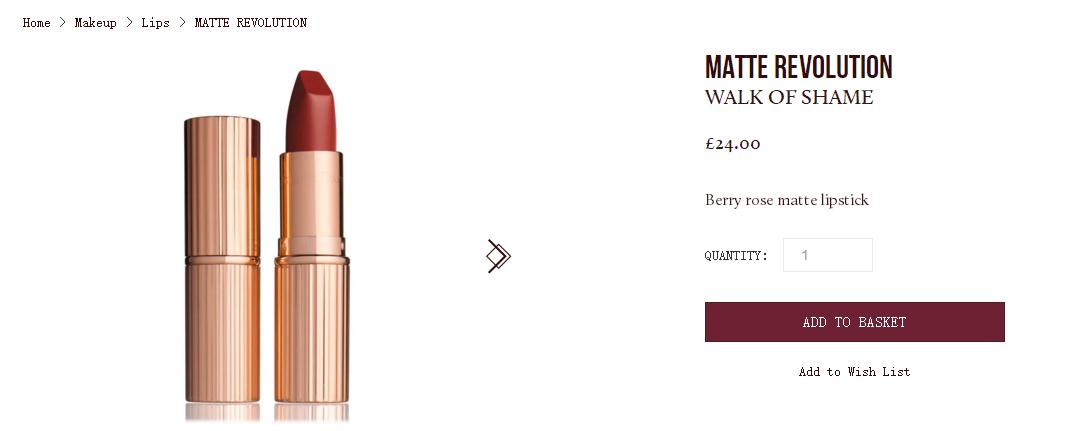This screenshot has width=1078, height=431.
Task: Click the chevron after Makeup breadcrumb
Action: click(129, 23)
